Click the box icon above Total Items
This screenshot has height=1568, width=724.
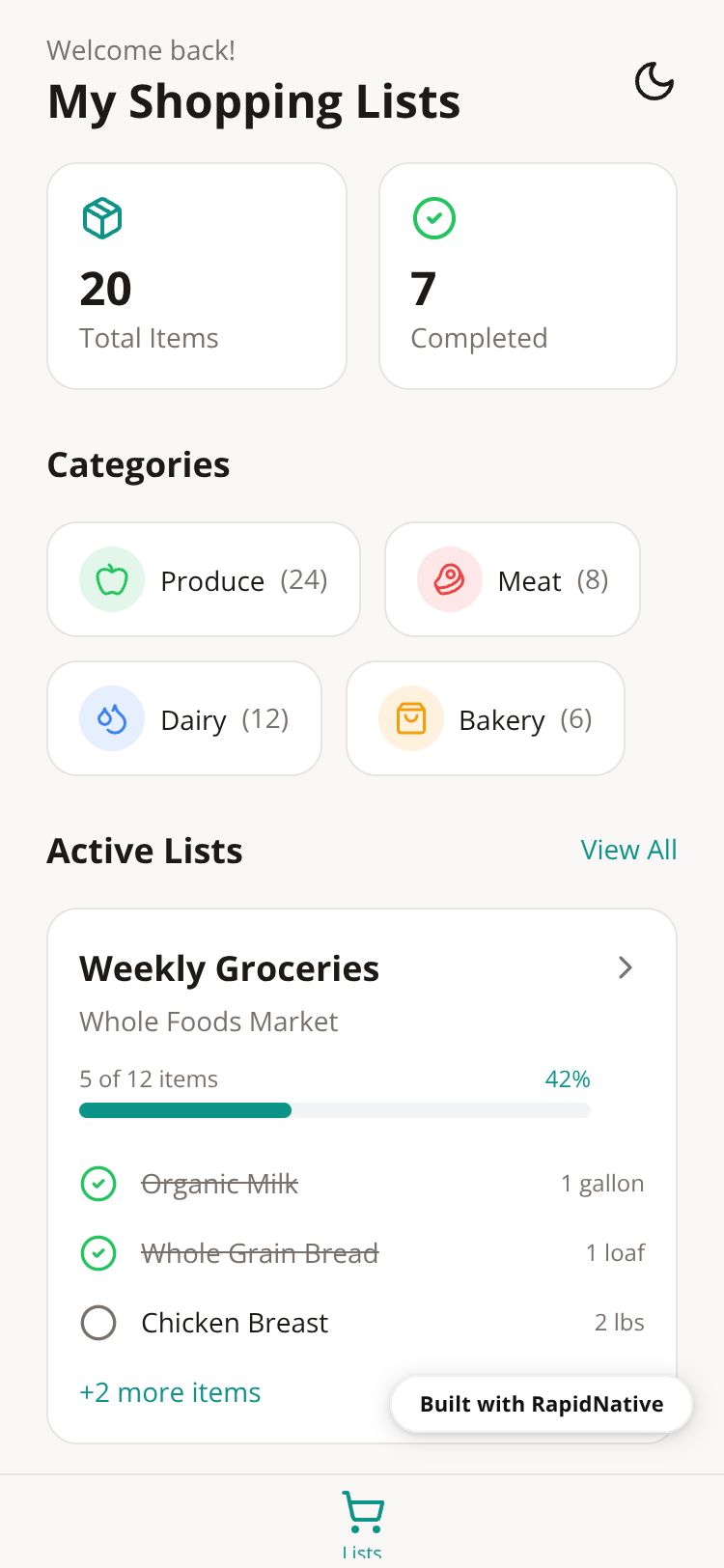point(102,218)
